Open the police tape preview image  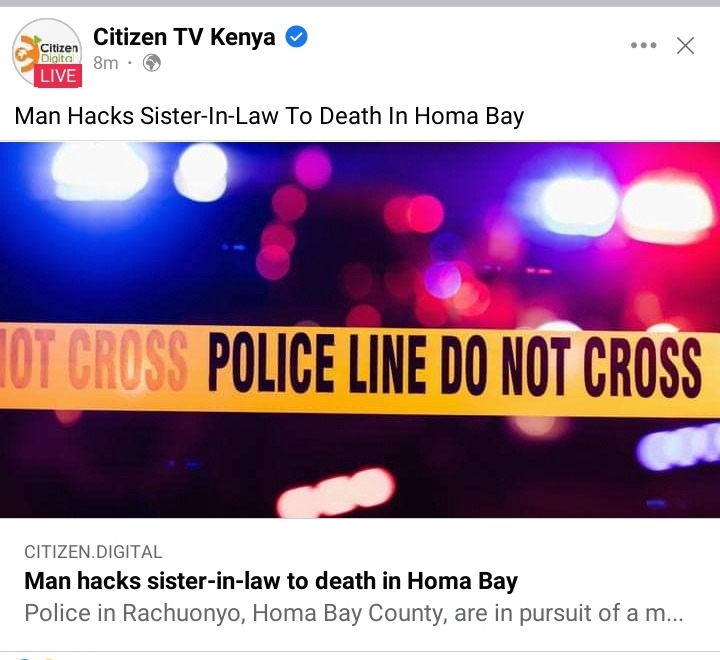click(360, 330)
